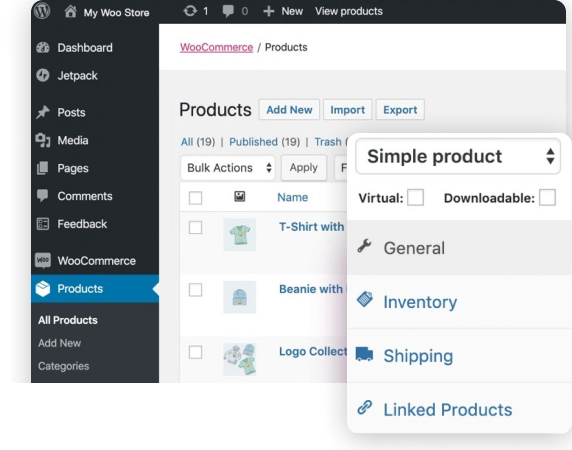
Task: Switch to the Shipping tab
Action: coord(460,356)
